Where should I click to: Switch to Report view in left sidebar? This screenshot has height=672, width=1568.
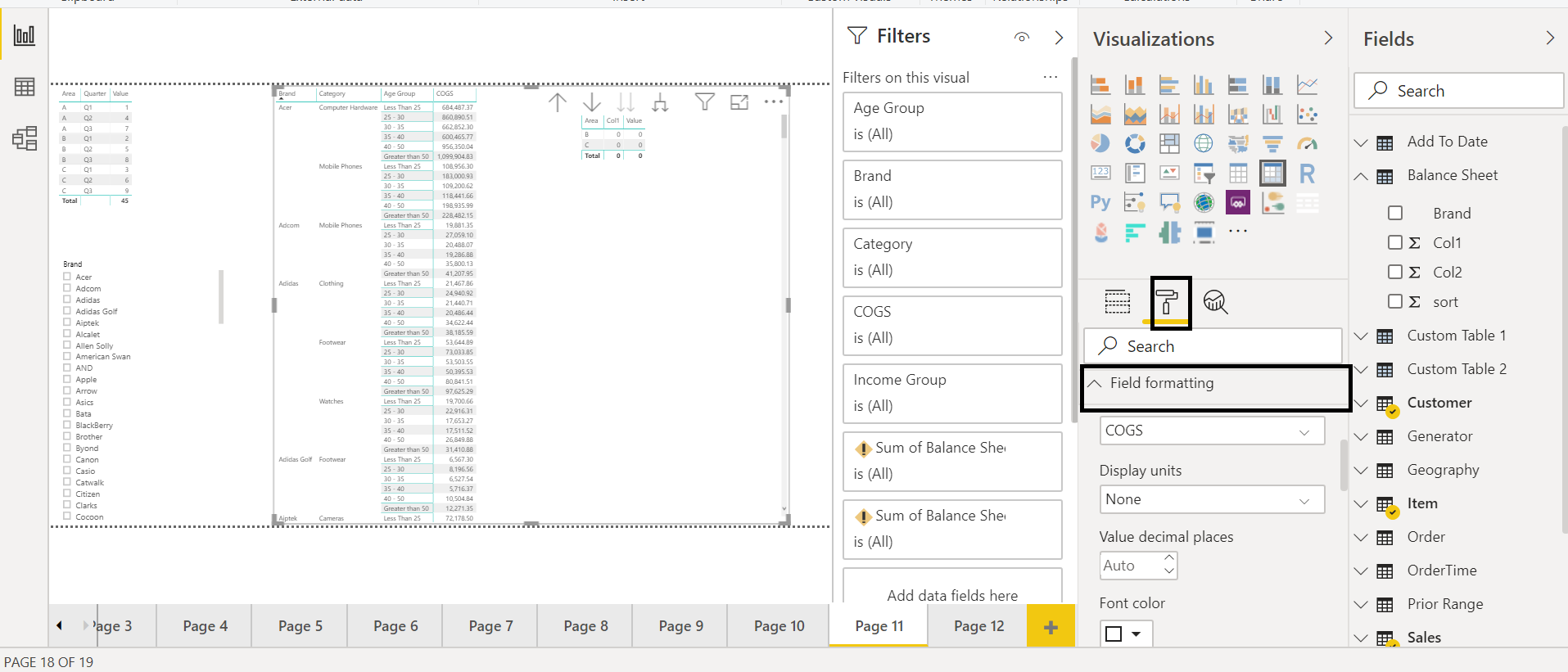(25, 35)
